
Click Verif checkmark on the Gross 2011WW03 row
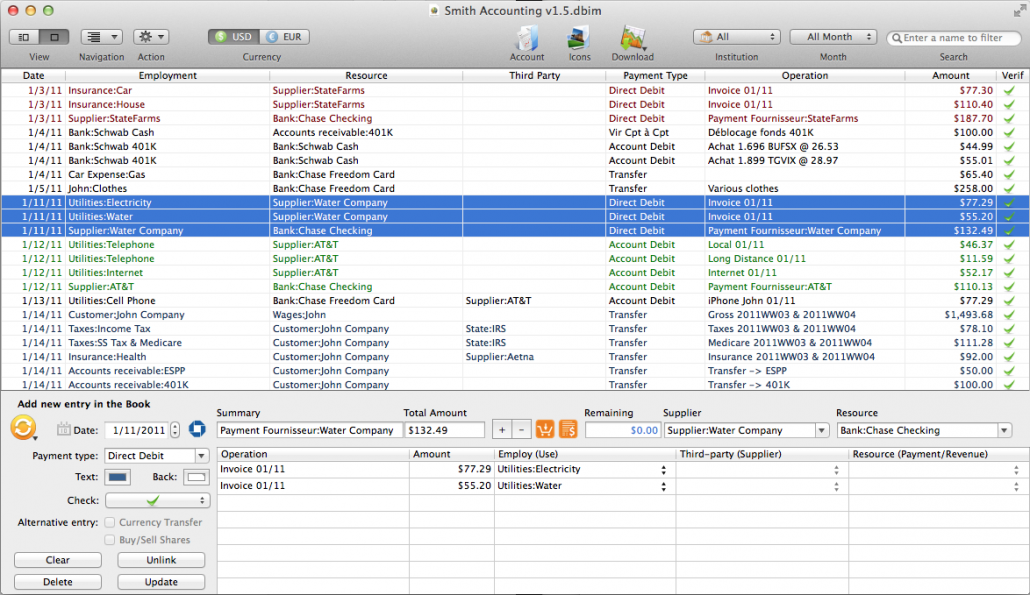click(1009, 315)
